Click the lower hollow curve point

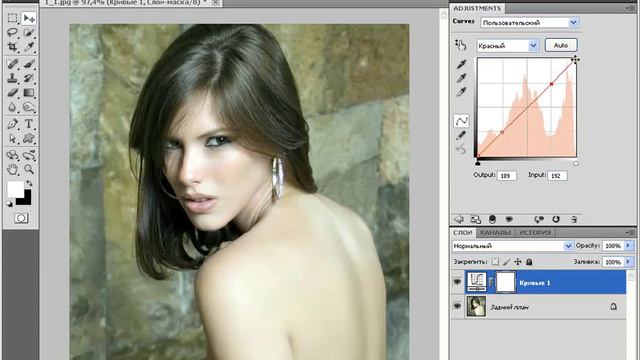[502, 132]
